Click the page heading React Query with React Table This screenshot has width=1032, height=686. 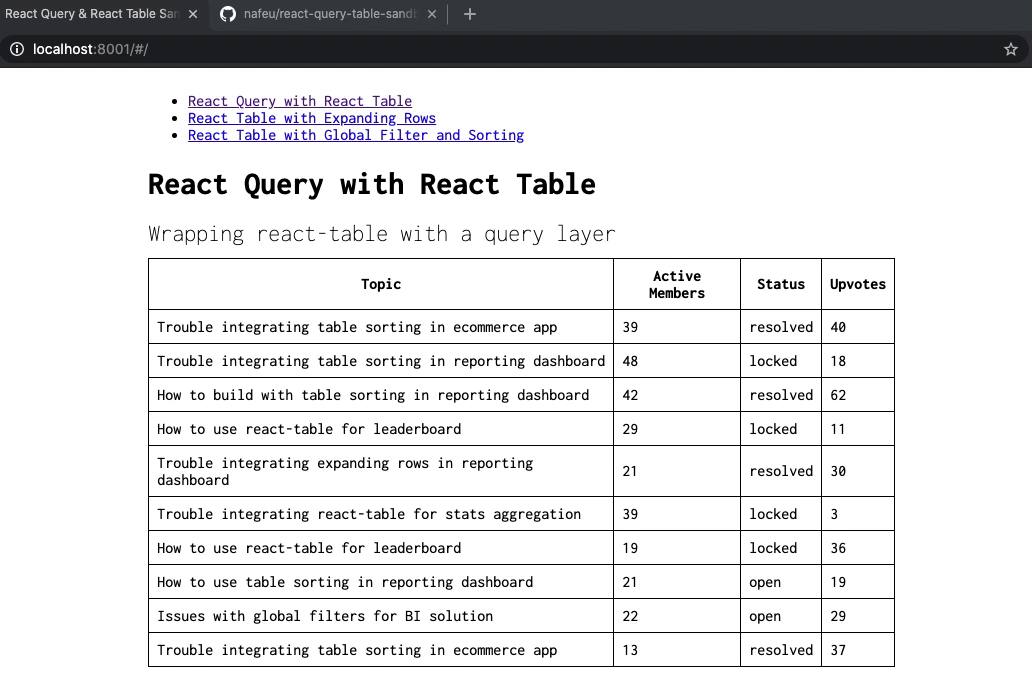(x=371, y=184)
